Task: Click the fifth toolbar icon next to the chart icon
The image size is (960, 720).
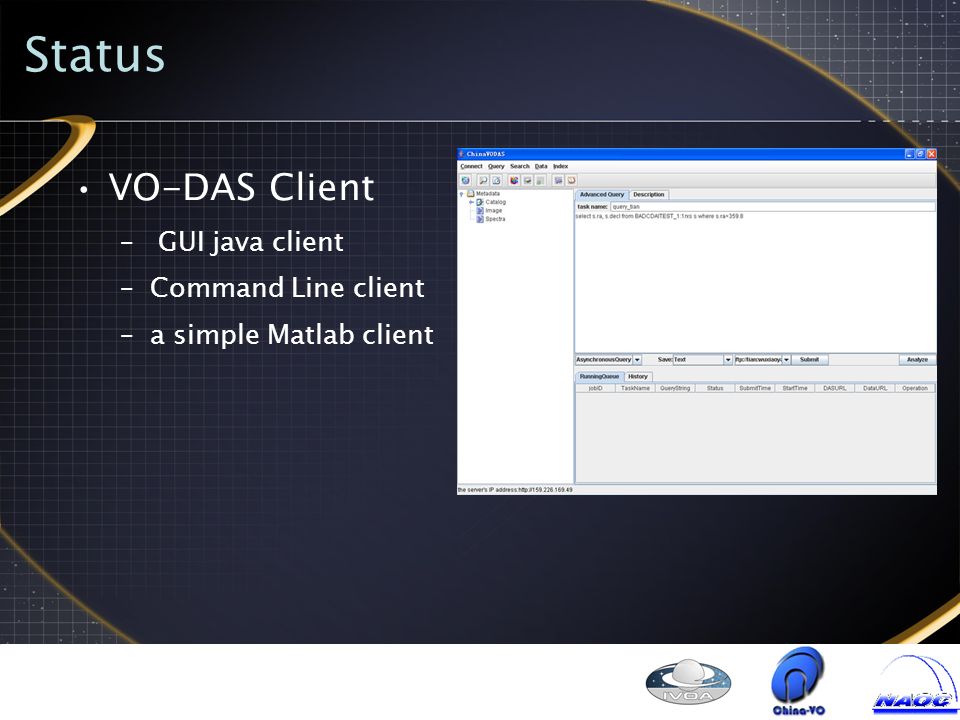Action: 527,181
